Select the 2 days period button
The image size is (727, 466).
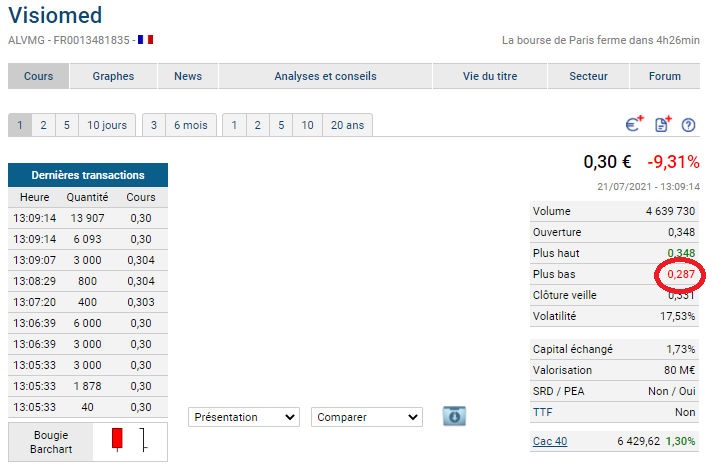[x=44, y=125]
